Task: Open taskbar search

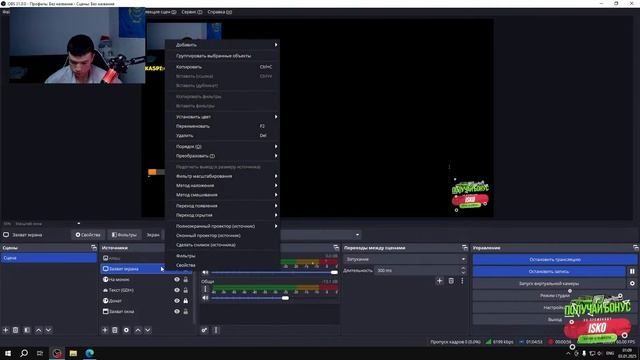Action: (24, 353)
